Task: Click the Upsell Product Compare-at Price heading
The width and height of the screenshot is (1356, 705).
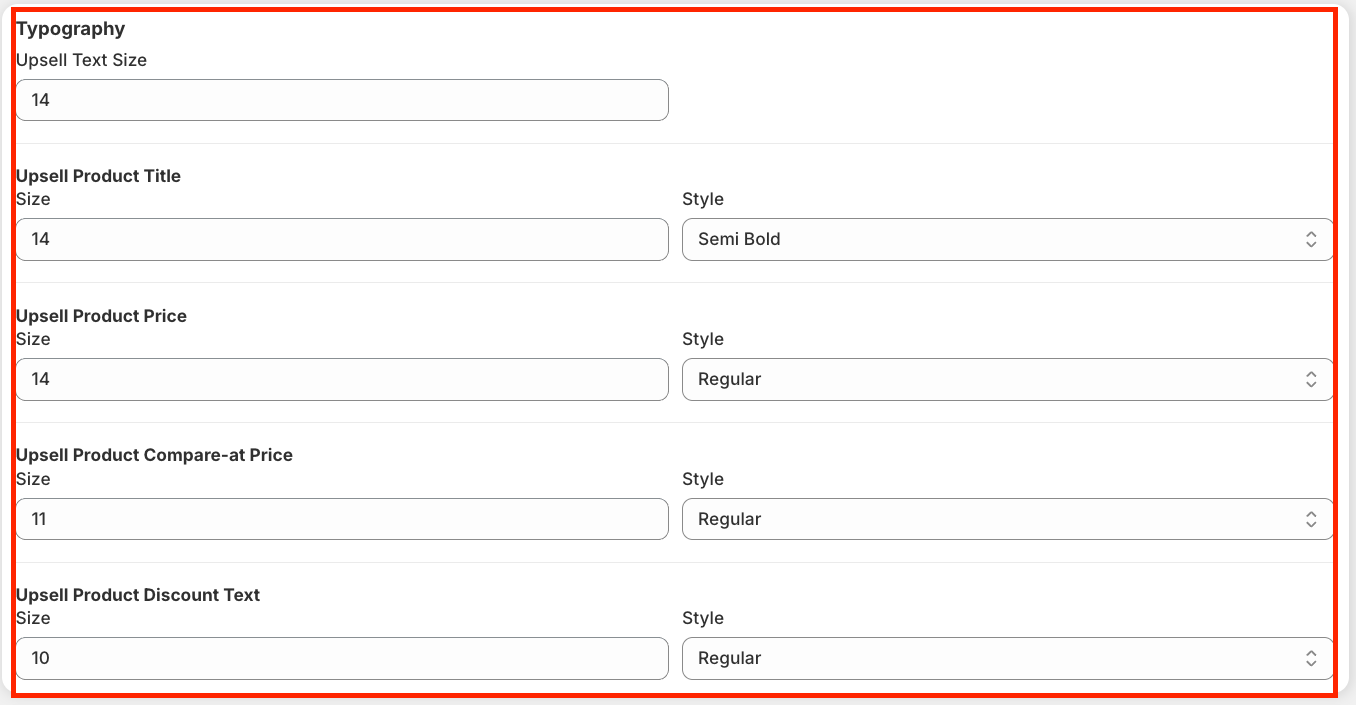Action: pyautogui.click(x=154, y=455)
